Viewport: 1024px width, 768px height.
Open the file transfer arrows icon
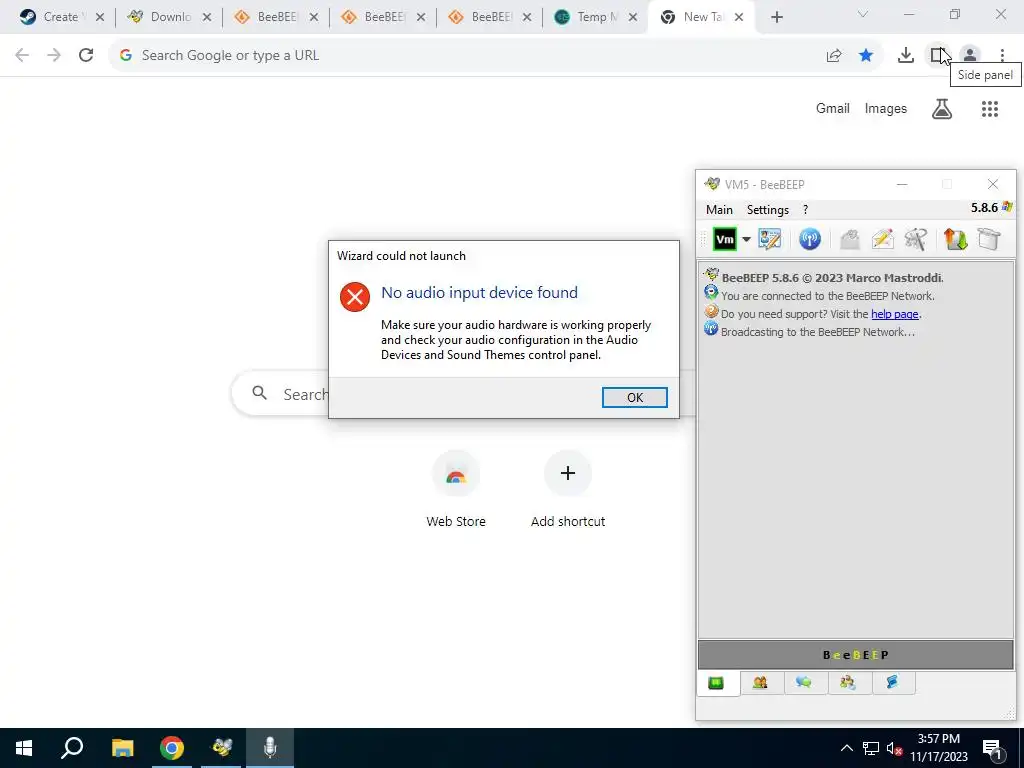955,239
